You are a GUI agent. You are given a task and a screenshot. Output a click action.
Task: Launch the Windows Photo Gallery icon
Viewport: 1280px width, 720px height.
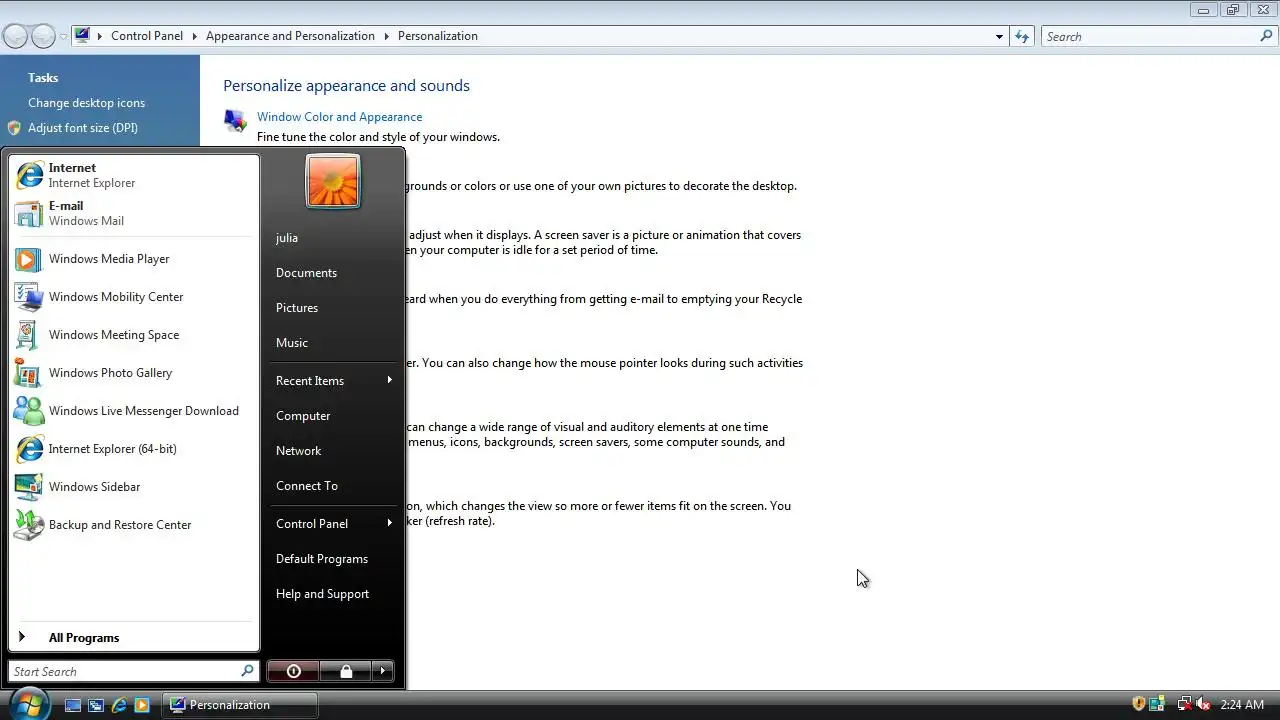coord(29,373)
